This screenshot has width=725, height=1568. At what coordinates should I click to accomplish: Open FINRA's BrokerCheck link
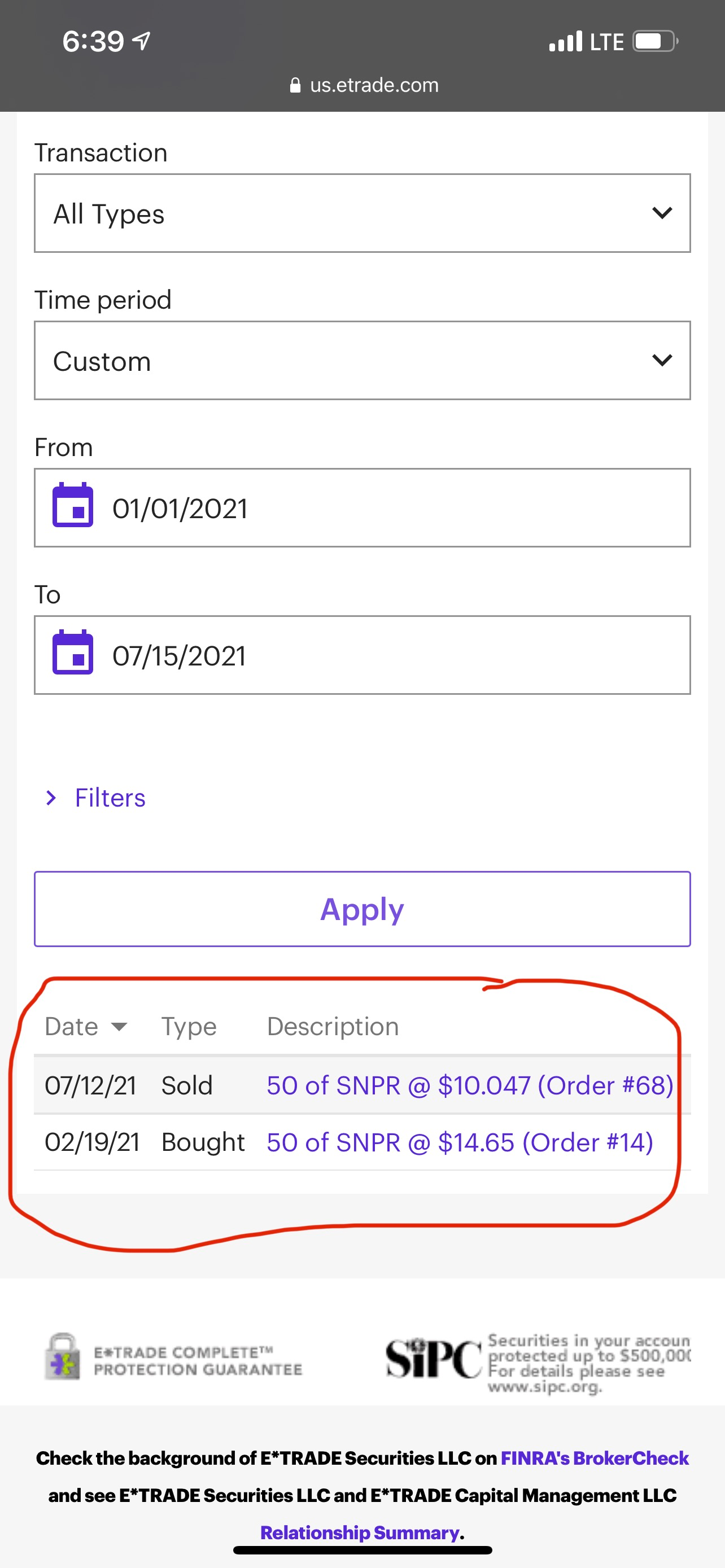click(x=594, y=1458)
